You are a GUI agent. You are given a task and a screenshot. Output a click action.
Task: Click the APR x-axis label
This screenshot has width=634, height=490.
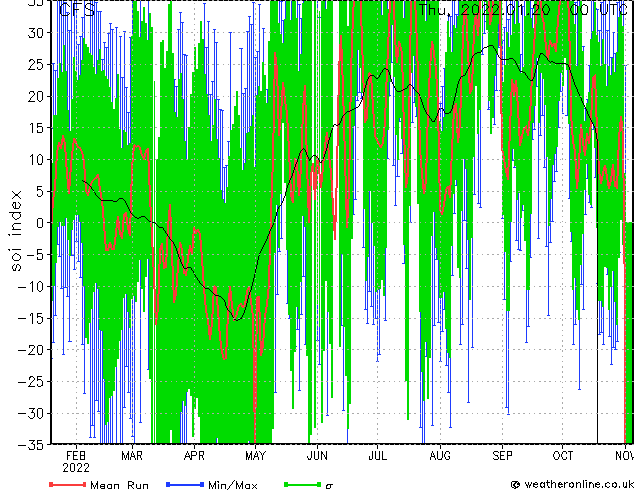pos(194,456)
